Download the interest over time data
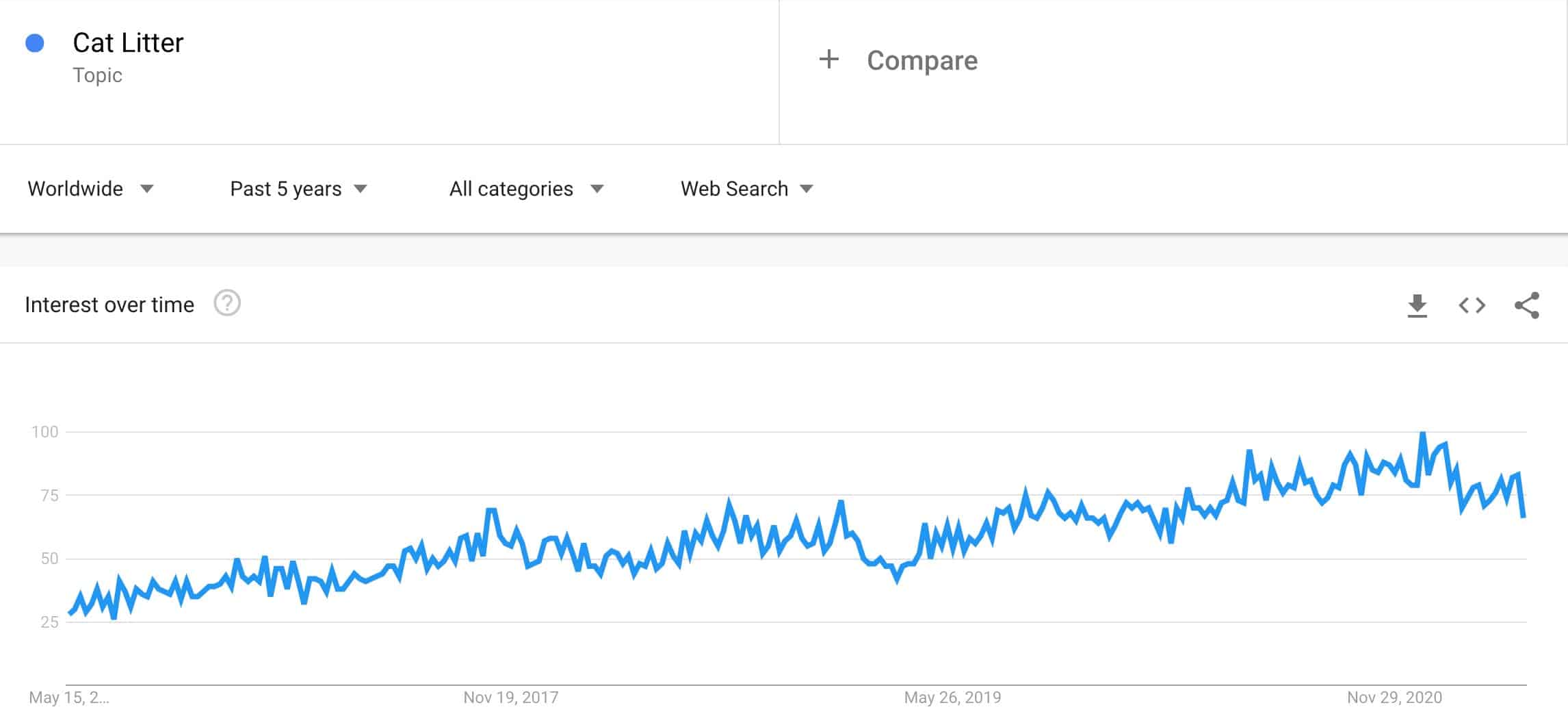The width and height of the screenshot is (1568, 727). pyautogui.click(x=1417, y=305)
